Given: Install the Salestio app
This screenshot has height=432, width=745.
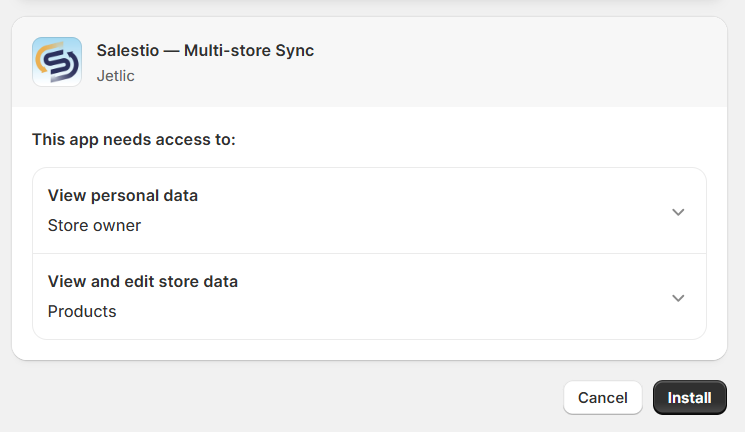Looking at the screenshot, I should click(689, 397).
